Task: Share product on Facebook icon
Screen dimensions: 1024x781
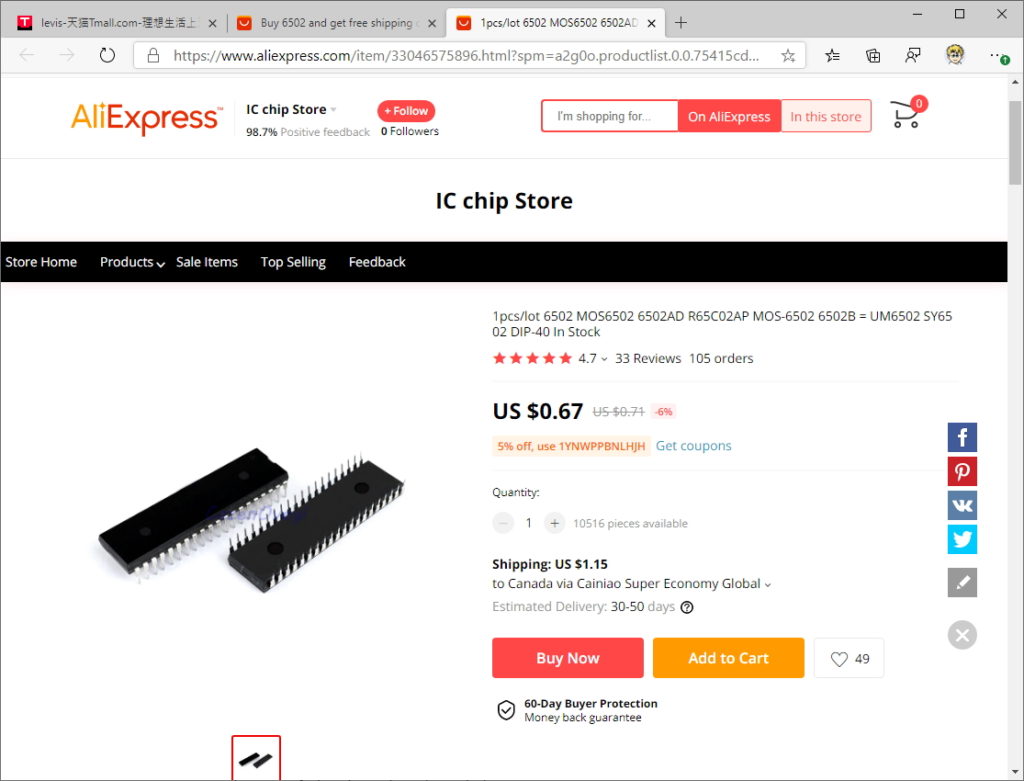Action: (962, 438)
